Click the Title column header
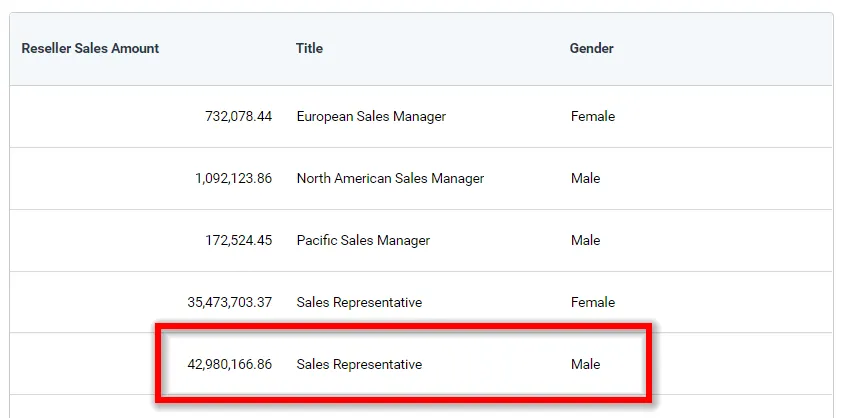The image size is (843, 418). (x=309, y=48)
